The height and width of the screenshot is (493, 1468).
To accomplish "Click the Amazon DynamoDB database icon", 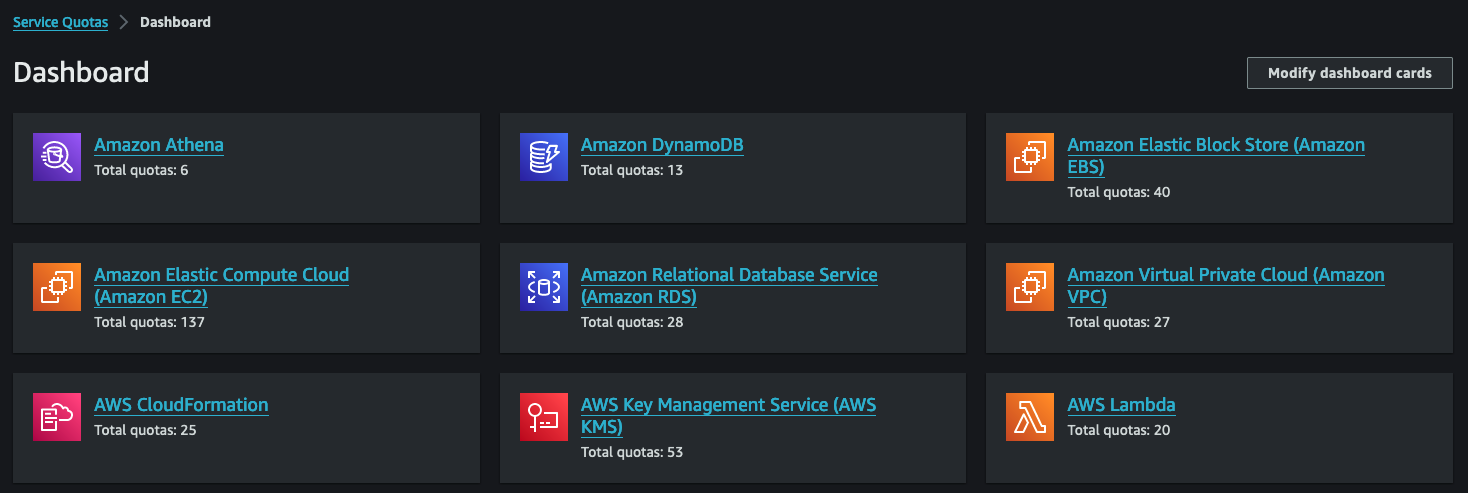I will tap(544, 157).
